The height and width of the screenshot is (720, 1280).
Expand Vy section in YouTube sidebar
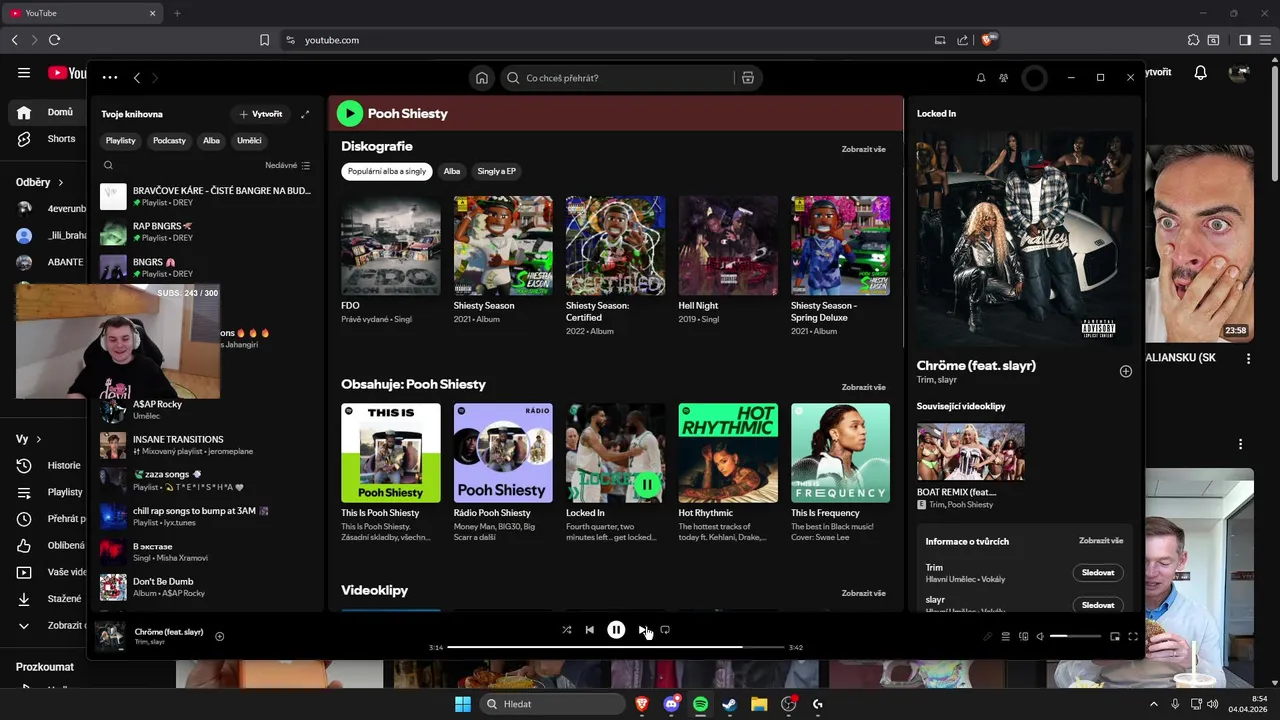28,439
